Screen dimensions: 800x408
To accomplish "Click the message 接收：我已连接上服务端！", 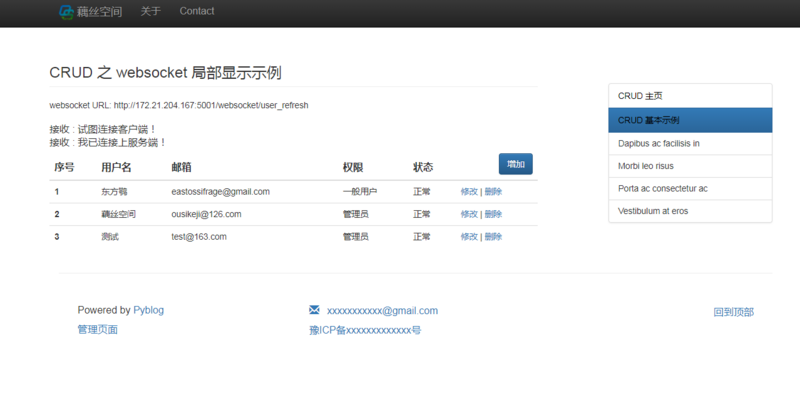I will (x=108, y=142).
